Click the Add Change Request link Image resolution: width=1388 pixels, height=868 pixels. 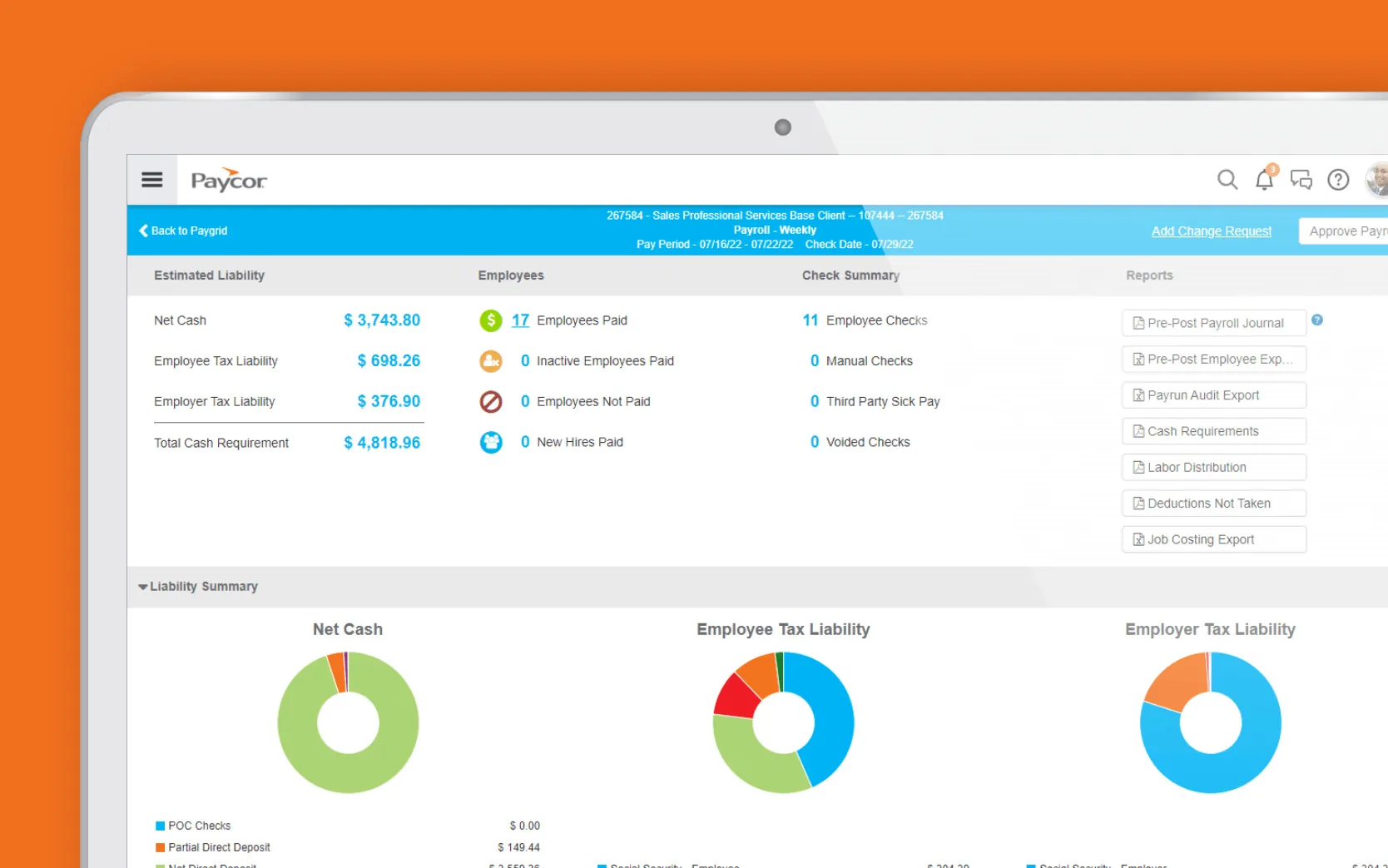[1212, 231]
